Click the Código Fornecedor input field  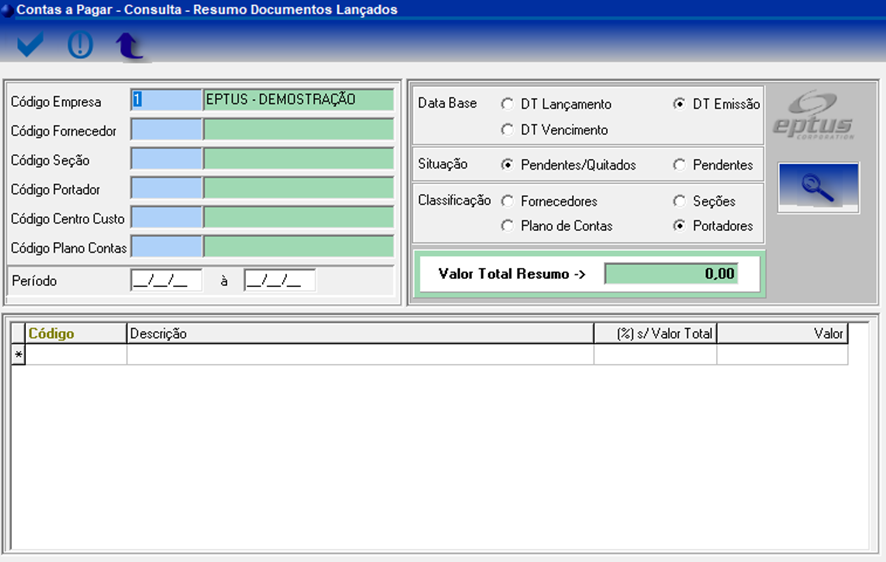[166, 130]
